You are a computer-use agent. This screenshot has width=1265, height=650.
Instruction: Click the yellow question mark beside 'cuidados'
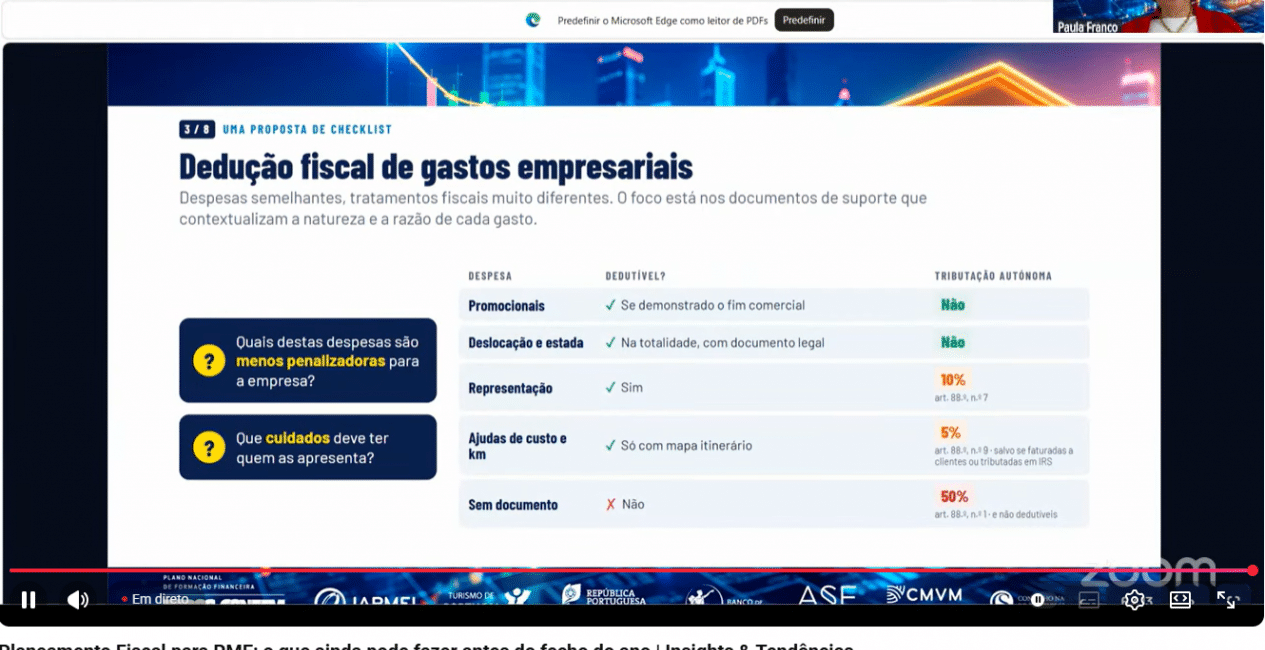pyautogui.click(x=208, y=448)
